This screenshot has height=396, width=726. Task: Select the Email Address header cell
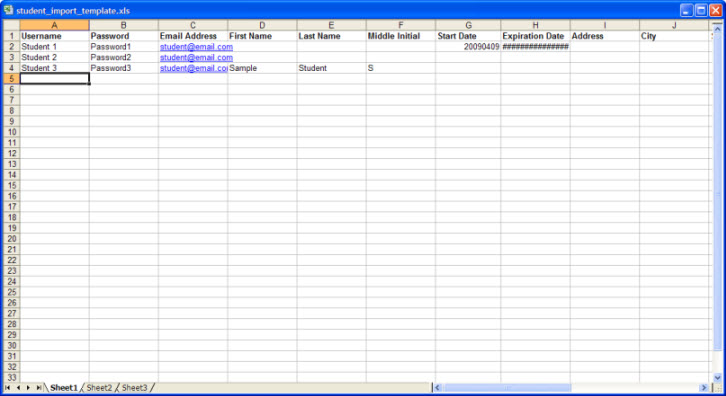click(193, 36)
